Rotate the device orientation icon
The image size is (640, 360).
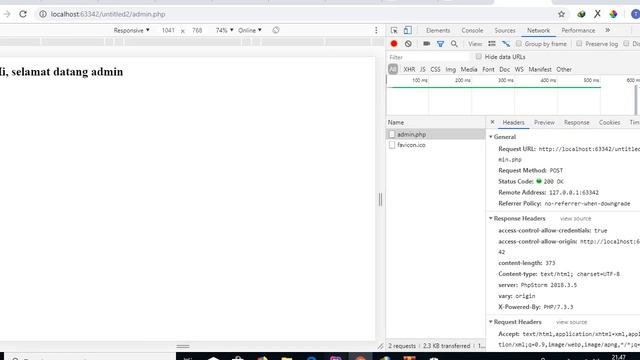tap(276, 30)
